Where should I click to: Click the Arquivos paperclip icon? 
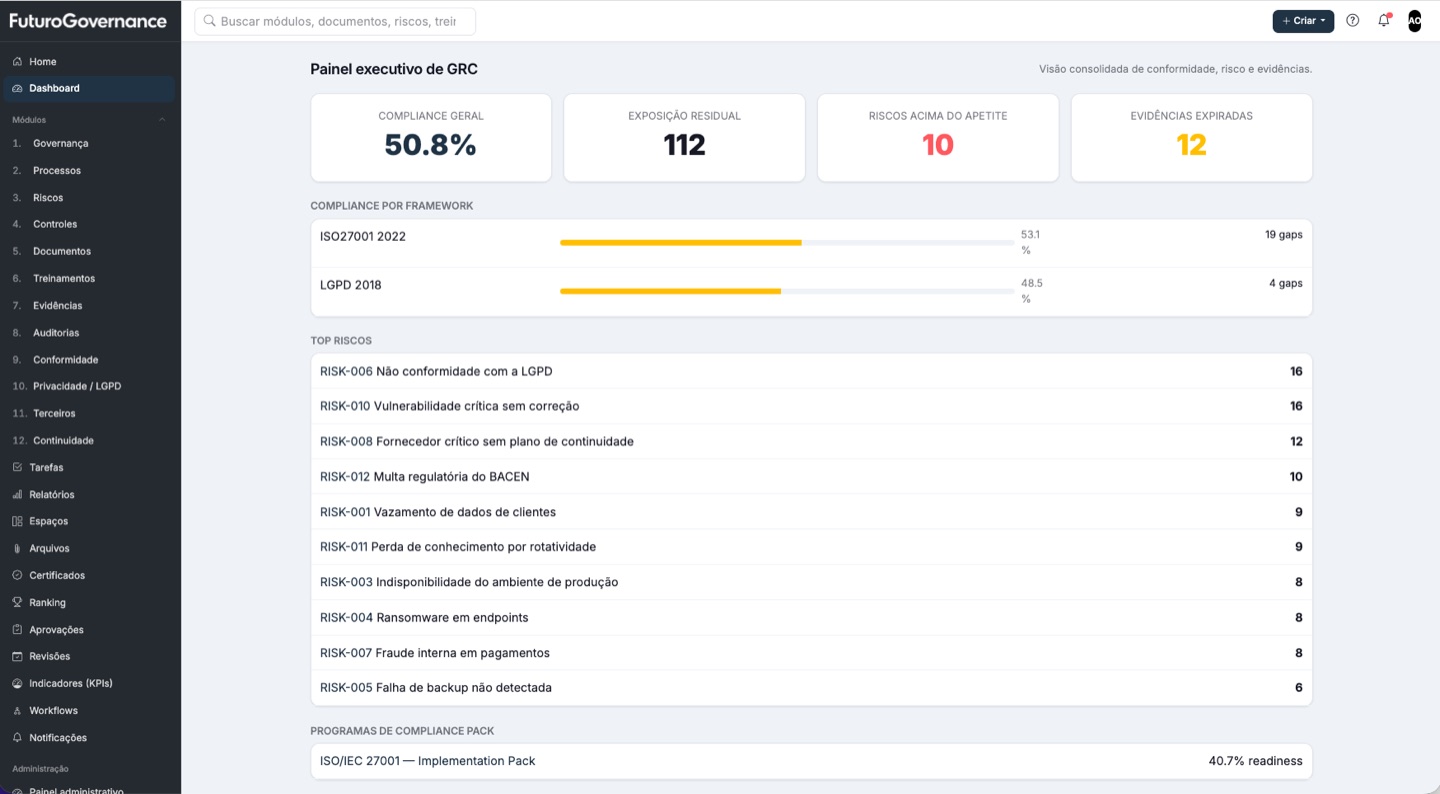pos(17,549)
